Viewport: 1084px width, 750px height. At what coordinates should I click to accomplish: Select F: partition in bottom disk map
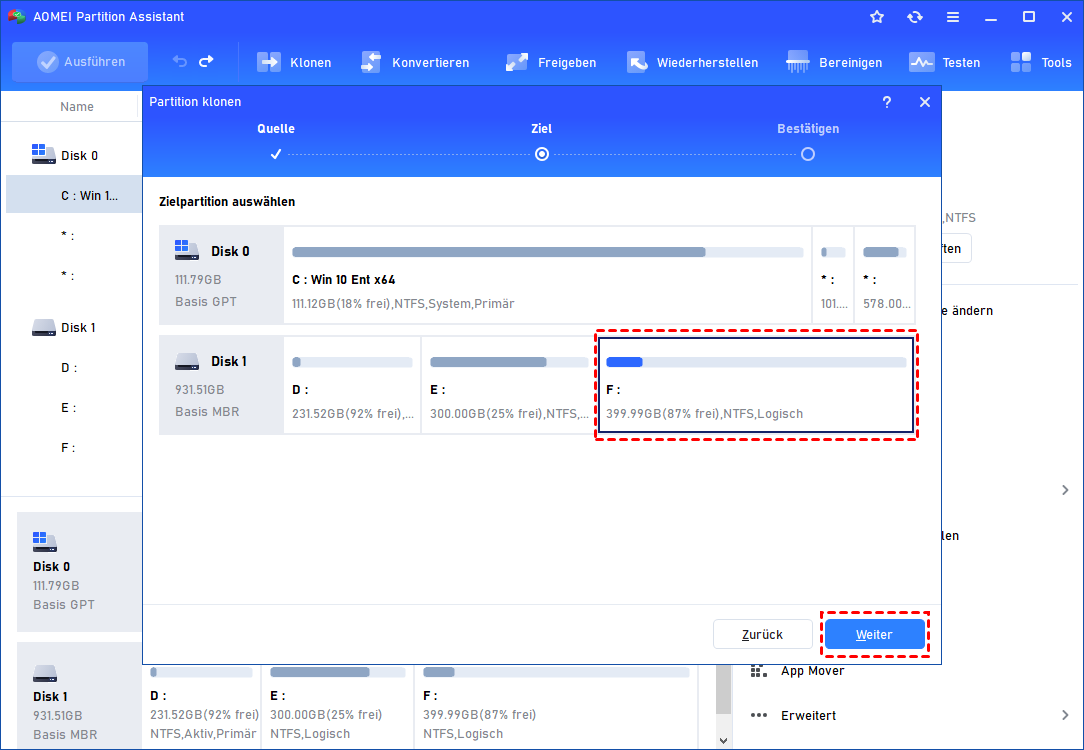pyautogui.click(x=557, y=704)
